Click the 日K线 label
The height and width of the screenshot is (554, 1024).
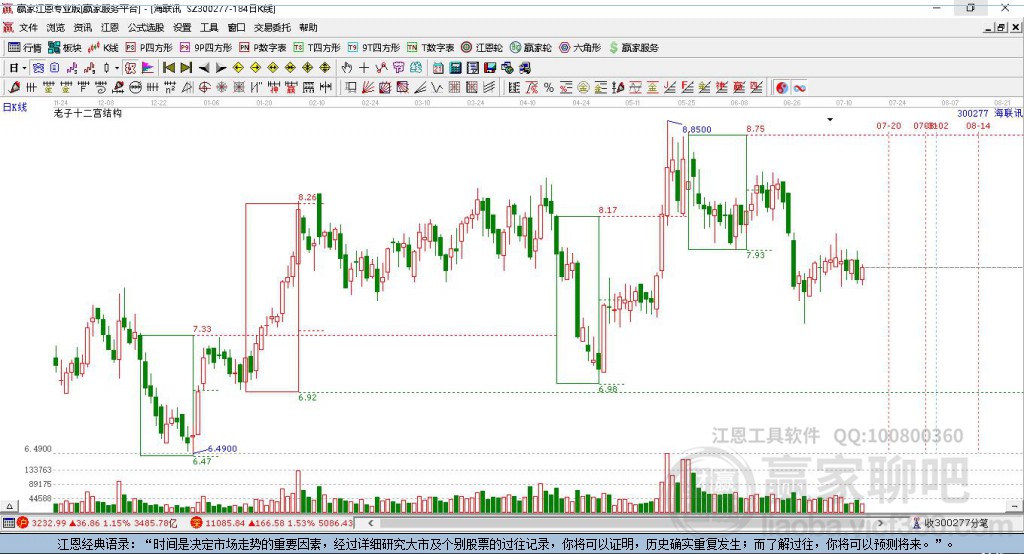point(15,107)
